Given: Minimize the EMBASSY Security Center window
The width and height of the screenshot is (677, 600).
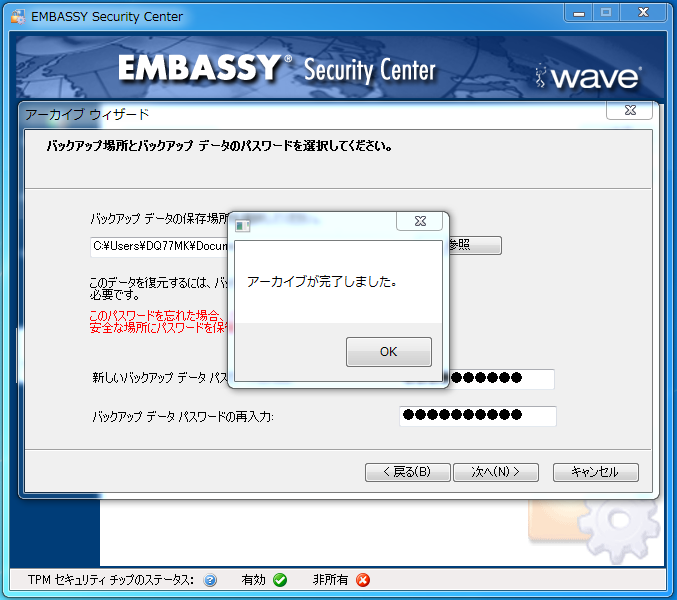Looking at the screenshot, I should pos(579,13).
